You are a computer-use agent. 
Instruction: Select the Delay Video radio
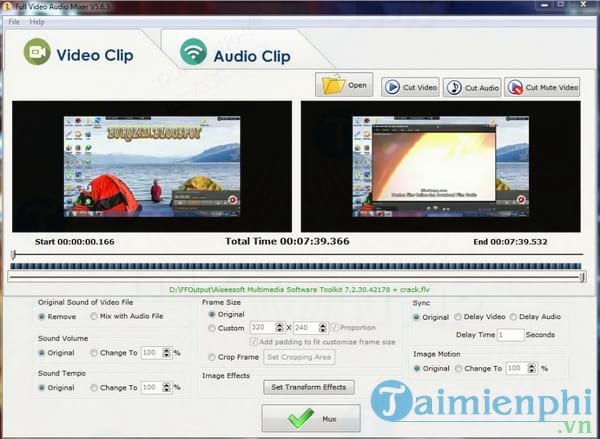[458, 317]
